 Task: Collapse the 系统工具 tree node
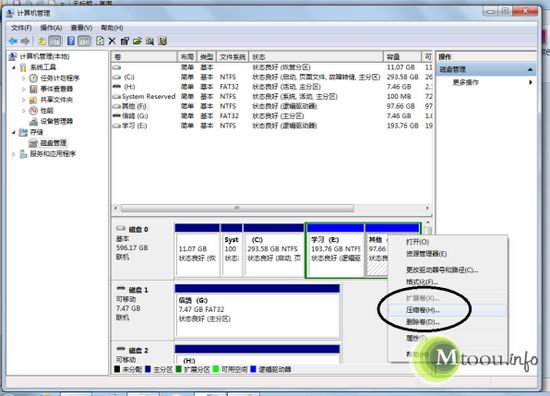click(14, 67)
